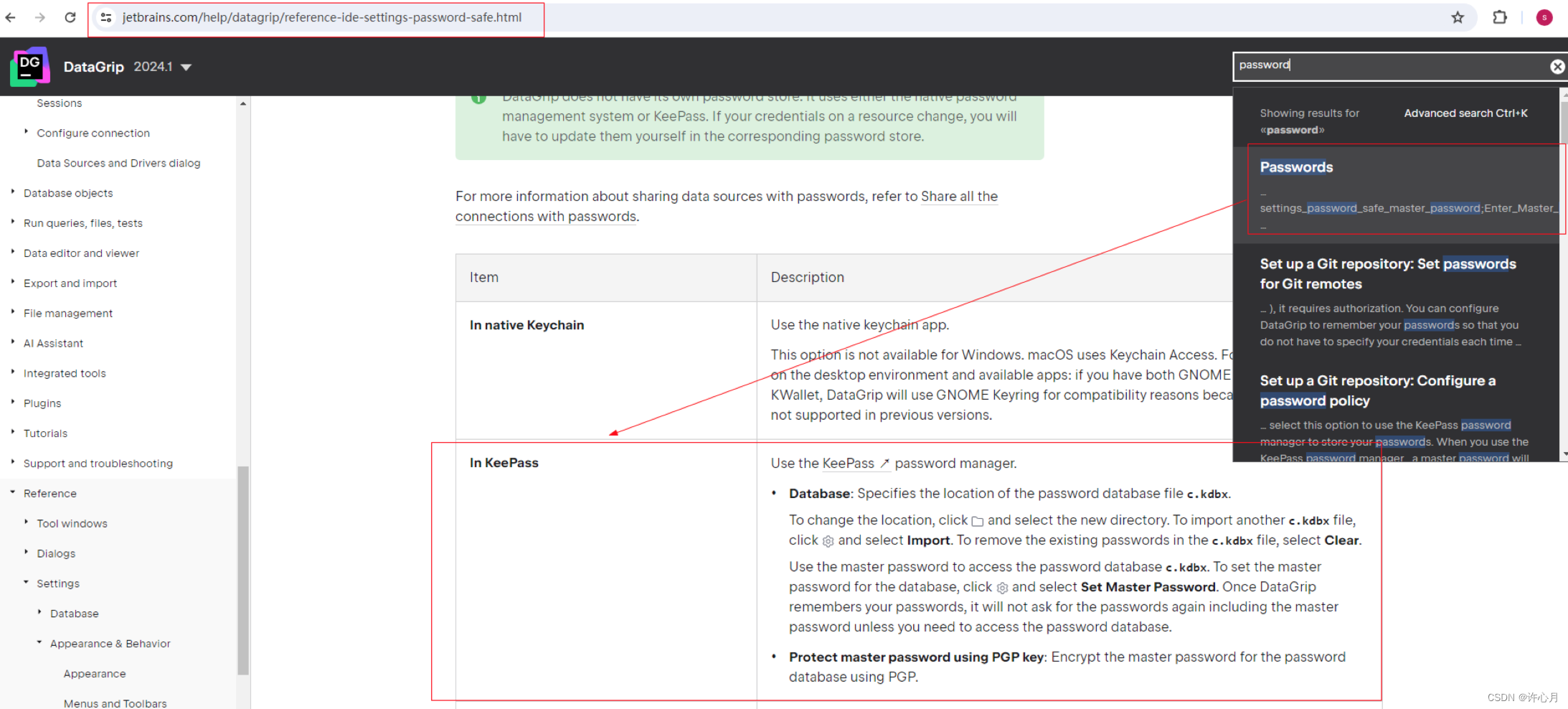Open the KeePass external link
The image size is (1568, 709).
point(856,464)
